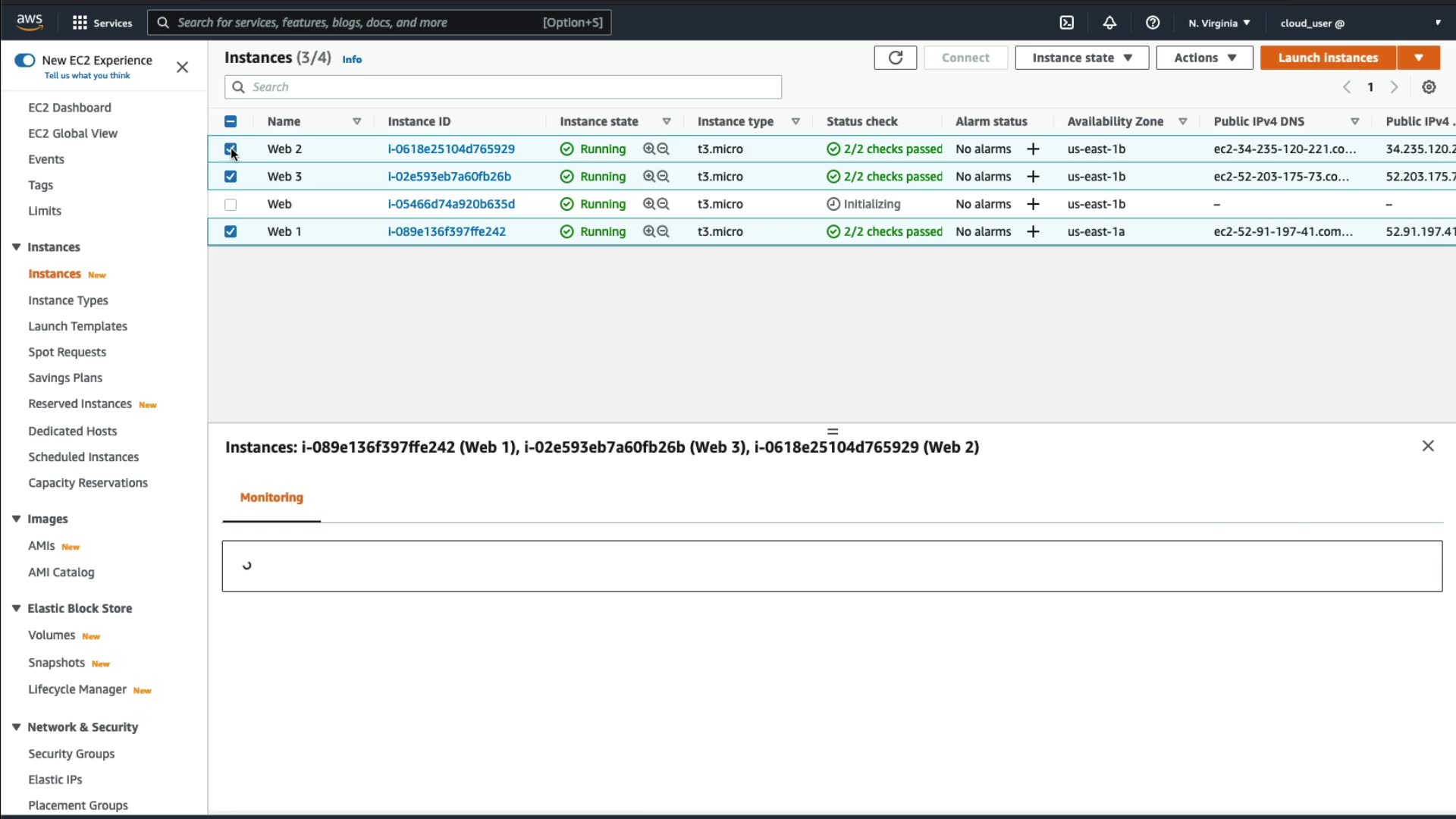Image resolution: width=1456 pixels, height=819 pixels.
Task: Toggle the select-all header checkbox
Action: [231, 122]
